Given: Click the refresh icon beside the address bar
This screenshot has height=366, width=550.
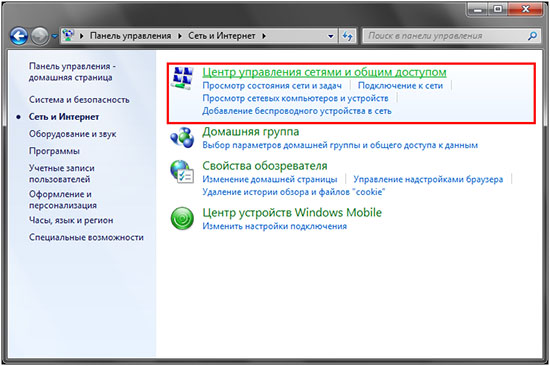Looking at the screenshot, I should (347, 36).
